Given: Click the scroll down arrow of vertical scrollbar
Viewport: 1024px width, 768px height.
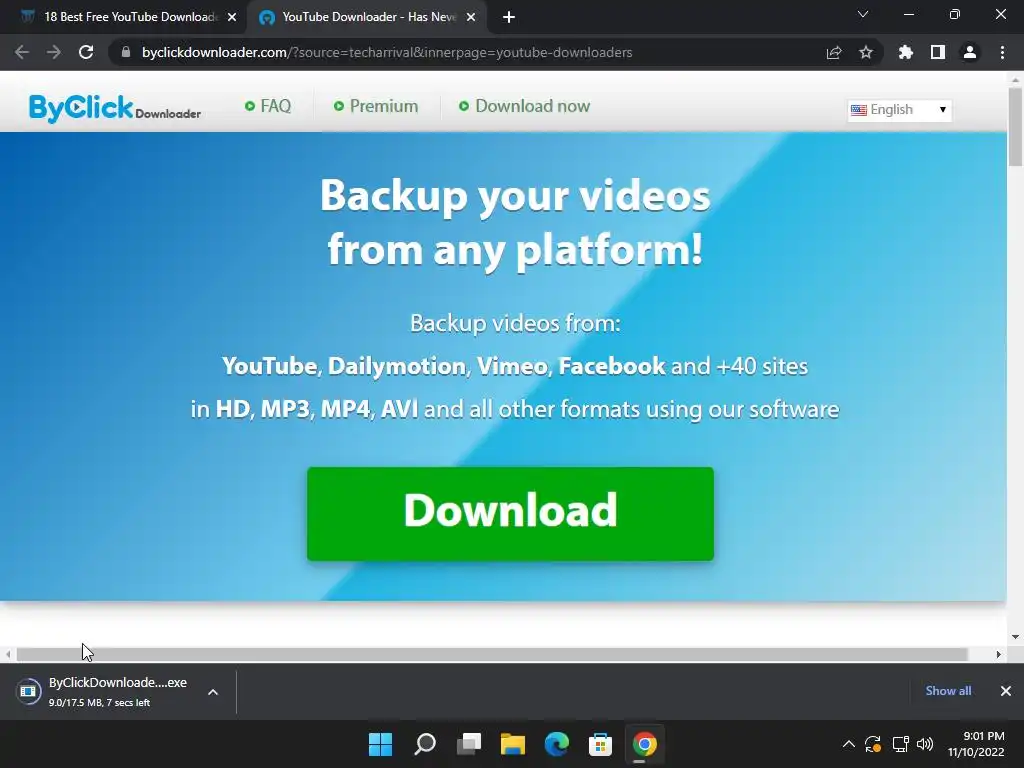Looking at the screenshot, I should pyautogui.click(x=1015, y=637).
